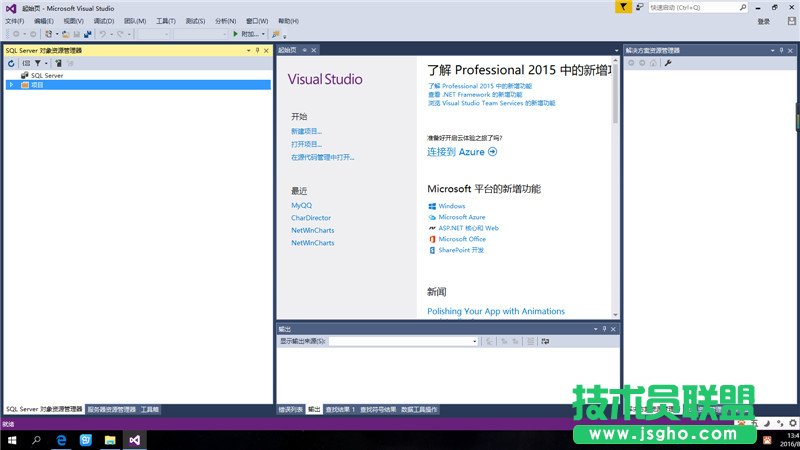Viewport: 800px width, 450px height.
Task: Switch to the 工具箱 tab
Action: [149, 409]
